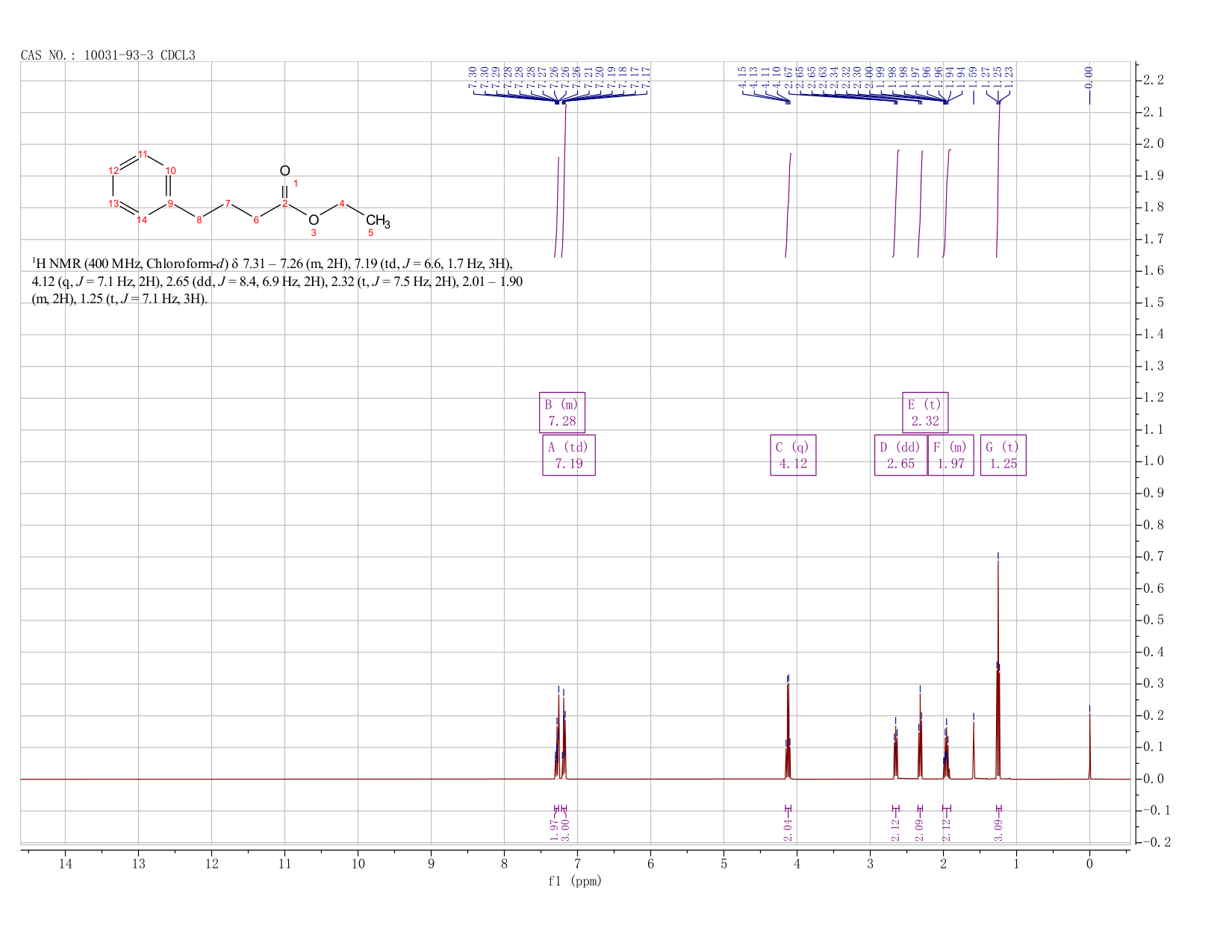
Task: Click the f1 (ppm) axis title
Action: (x=575, y=881)
